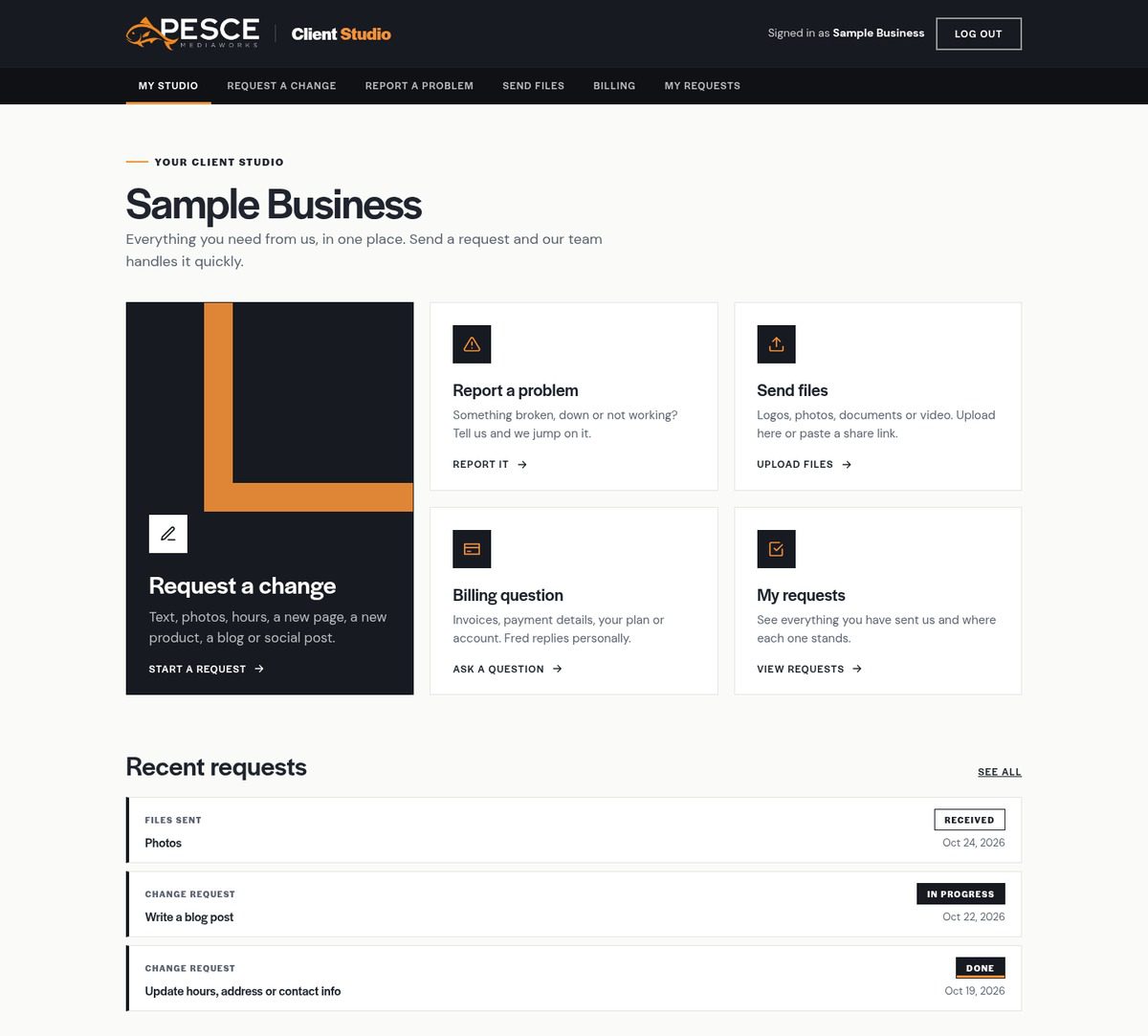Switch to Report a Problem tab
Viewport: 1148px width, 1036px height.
(419, 86)
